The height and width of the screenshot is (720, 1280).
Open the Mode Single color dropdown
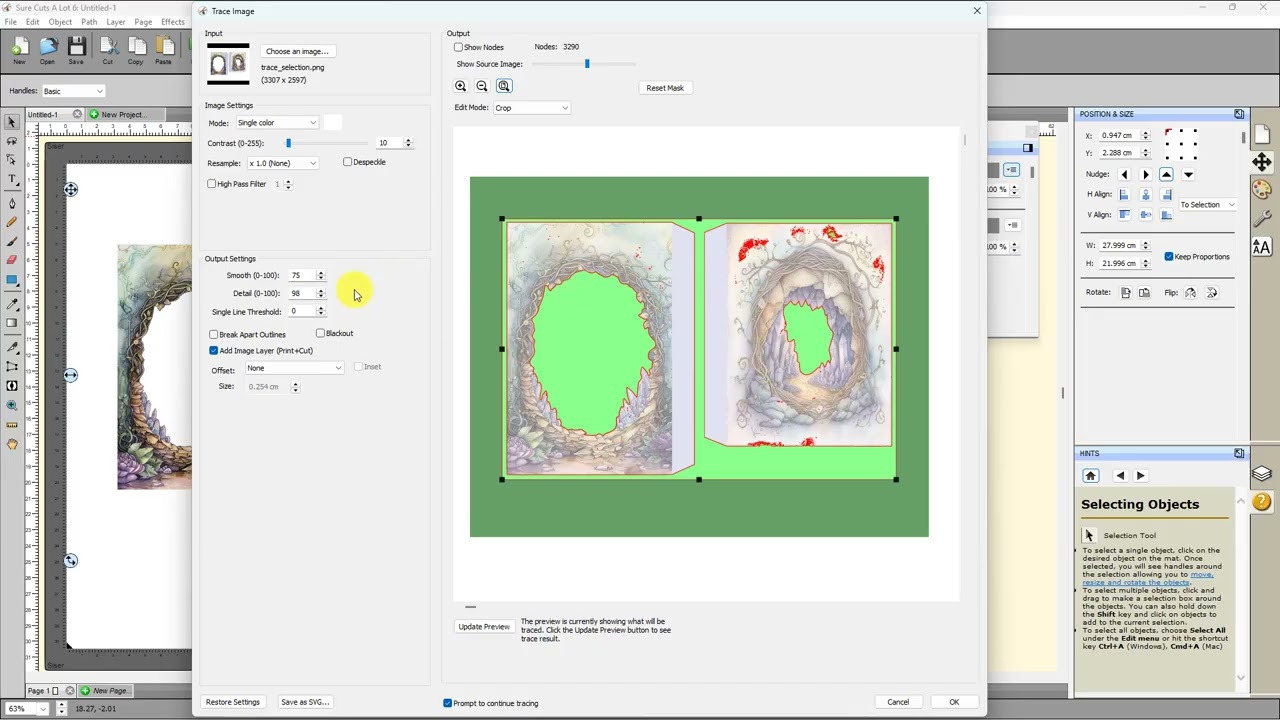pos(277,123)
